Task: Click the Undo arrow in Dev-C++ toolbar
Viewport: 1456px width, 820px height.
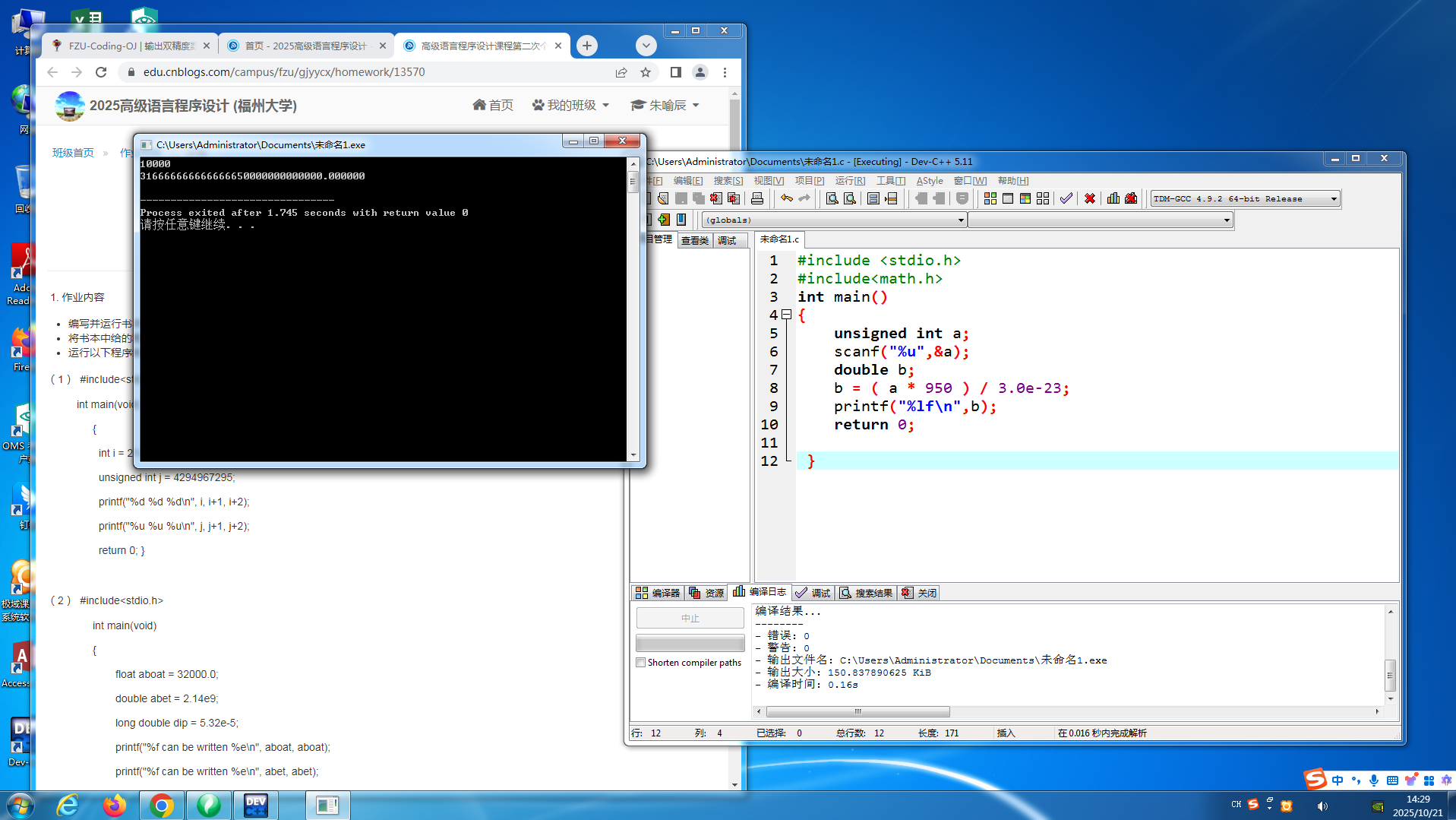Action: [787, 198]
